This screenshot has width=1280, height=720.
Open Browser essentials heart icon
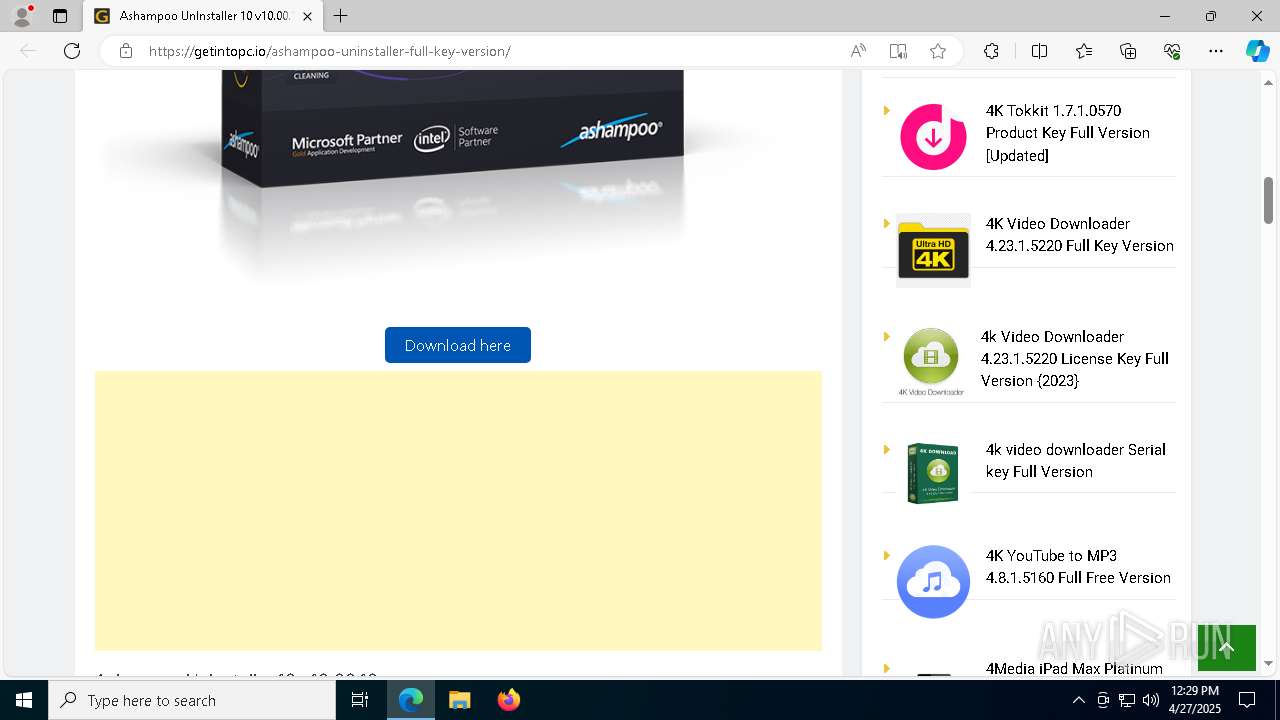(1172, 51)
